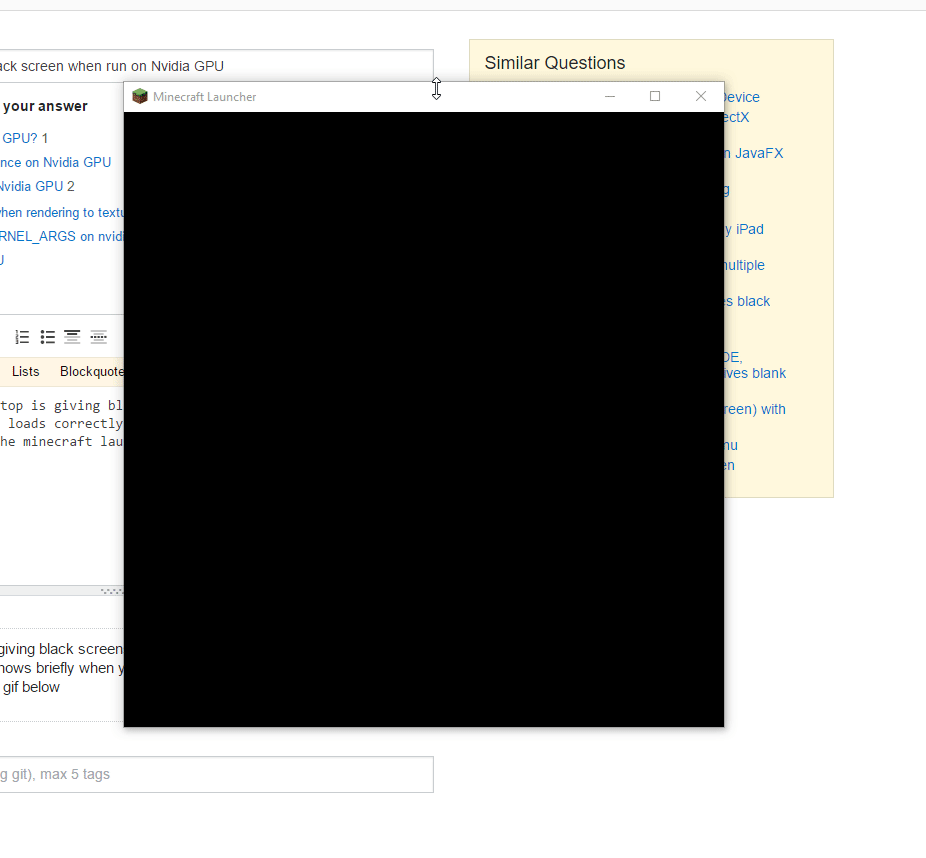The height and width of the screenshot is (858, 926).
Task: Minimize the Minecraft Launcher window
Action: tap(610, 96)
